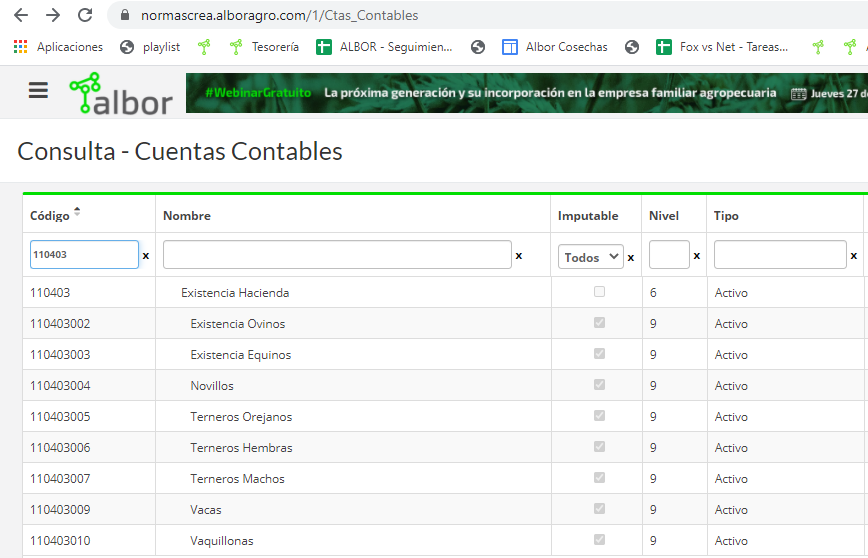The image size is (868, 558).
Task: Toggle Imputable checkbox for Existencia Equinos
Action: click(x=599, y=354)
